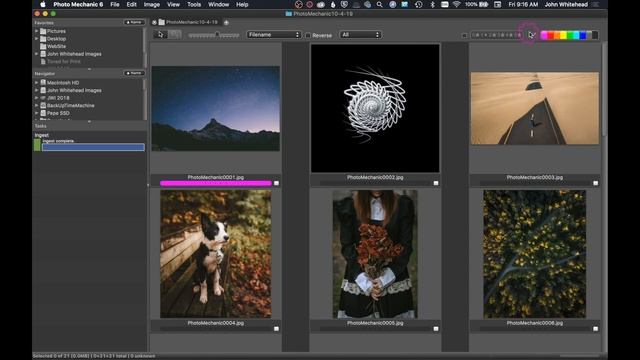
Task: Click the Pictures folder icon in Favorites
Action: [43, 31]
